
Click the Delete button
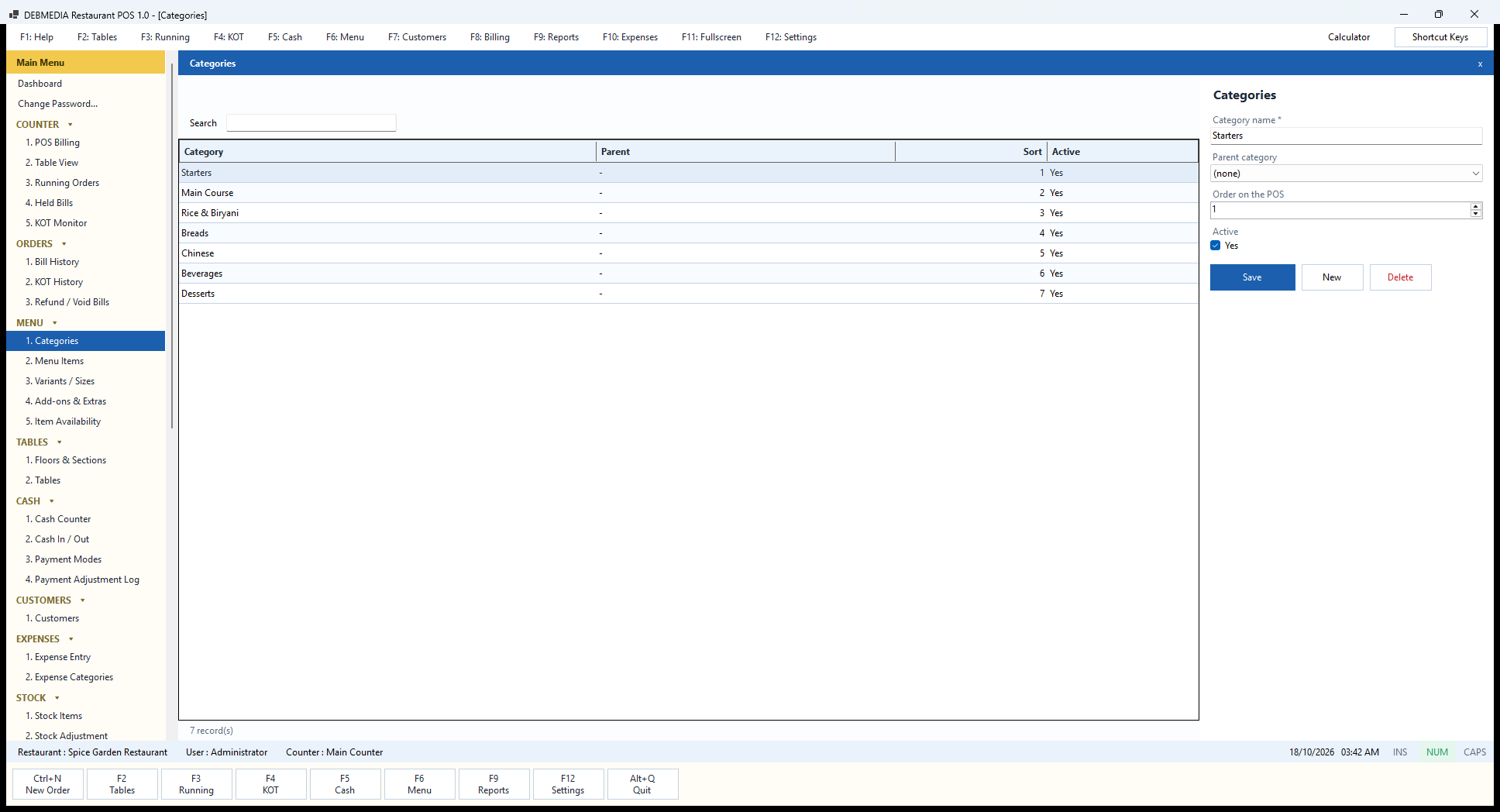pyautogui.click(x=1400, y=277)
